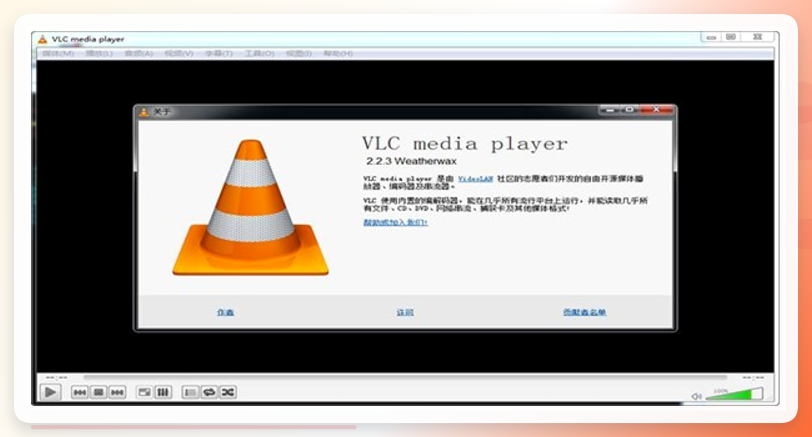Show the playlist icon
812x437 pixels.
pos(190,392)
